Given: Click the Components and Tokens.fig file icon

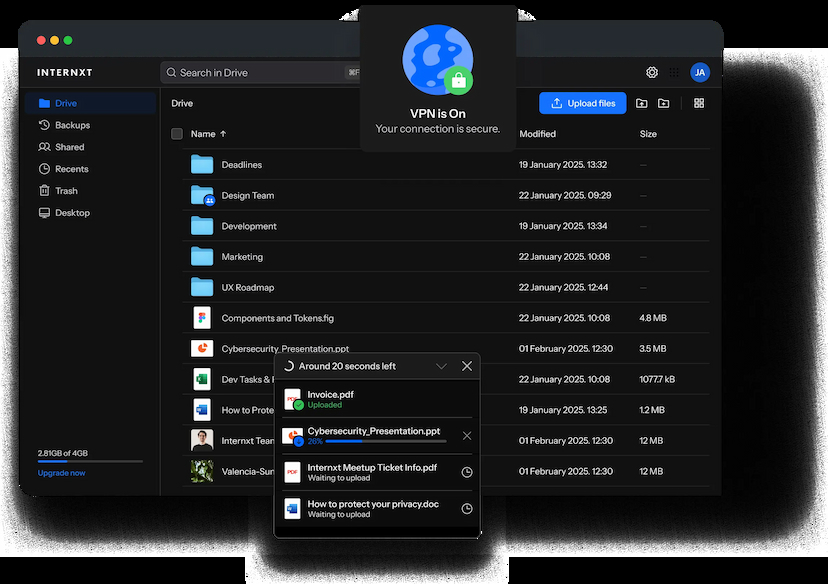Looking at the screenshot, I should click(x=202, y=318).
